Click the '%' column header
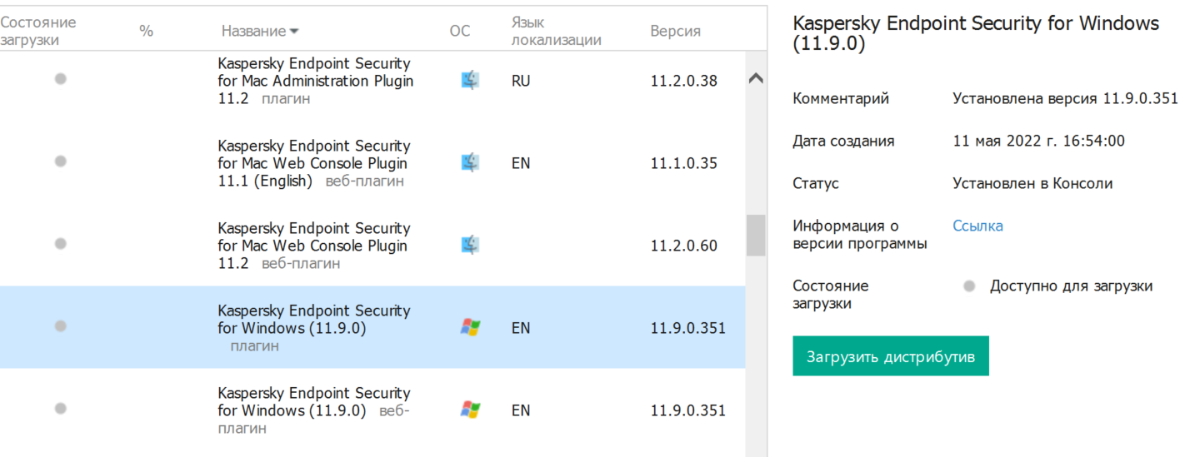Viewport: 1200px width, 457px height. tap(147, 31)
